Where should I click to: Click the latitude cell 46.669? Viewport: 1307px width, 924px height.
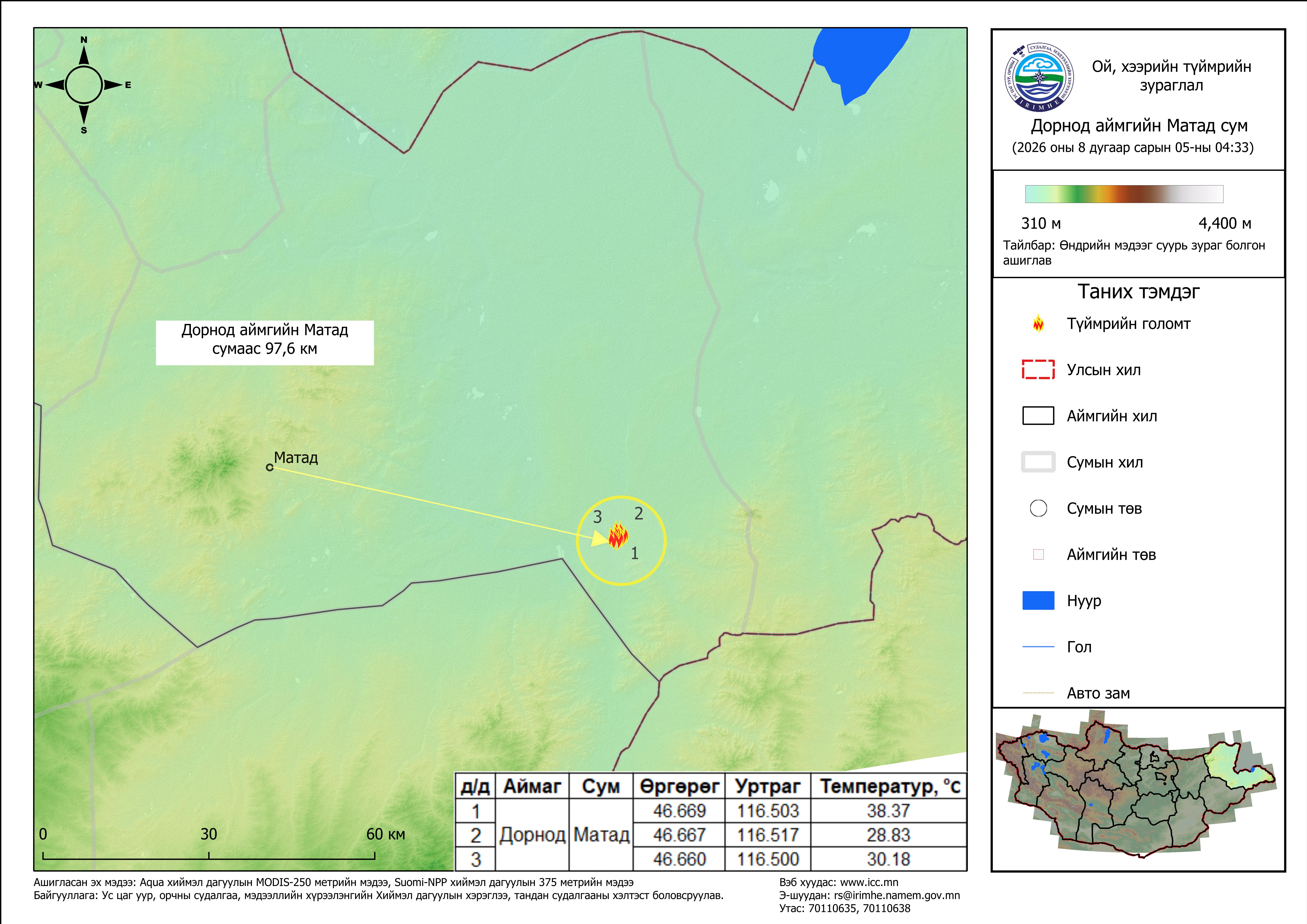tap(679, 811)
